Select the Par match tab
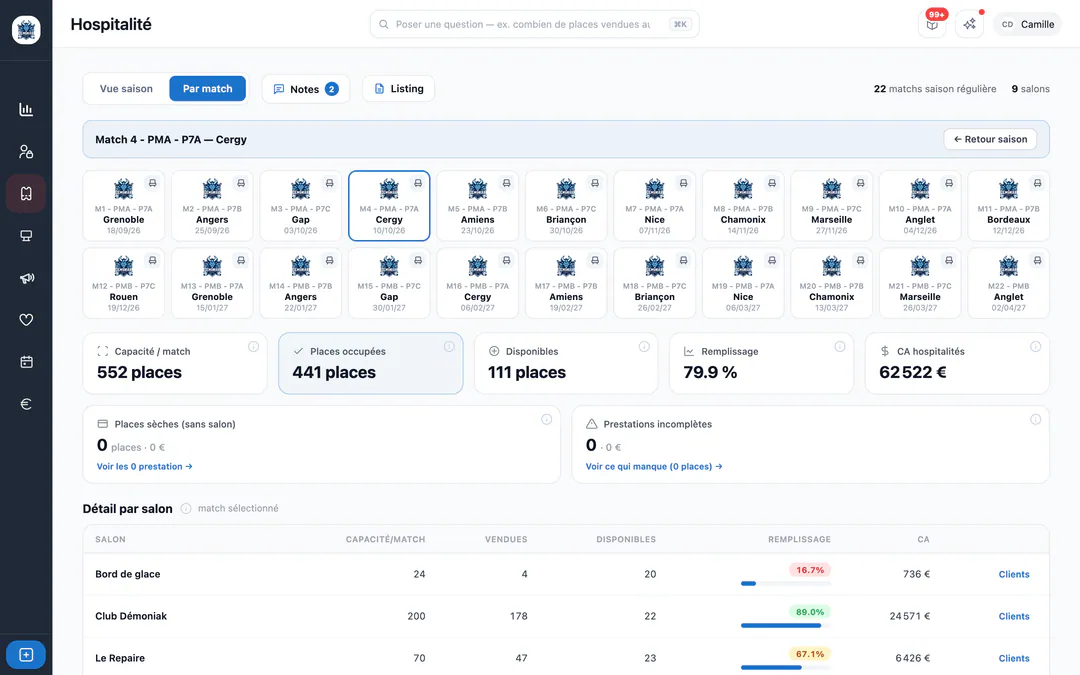 pyautogui.click(x=207, y=89)
